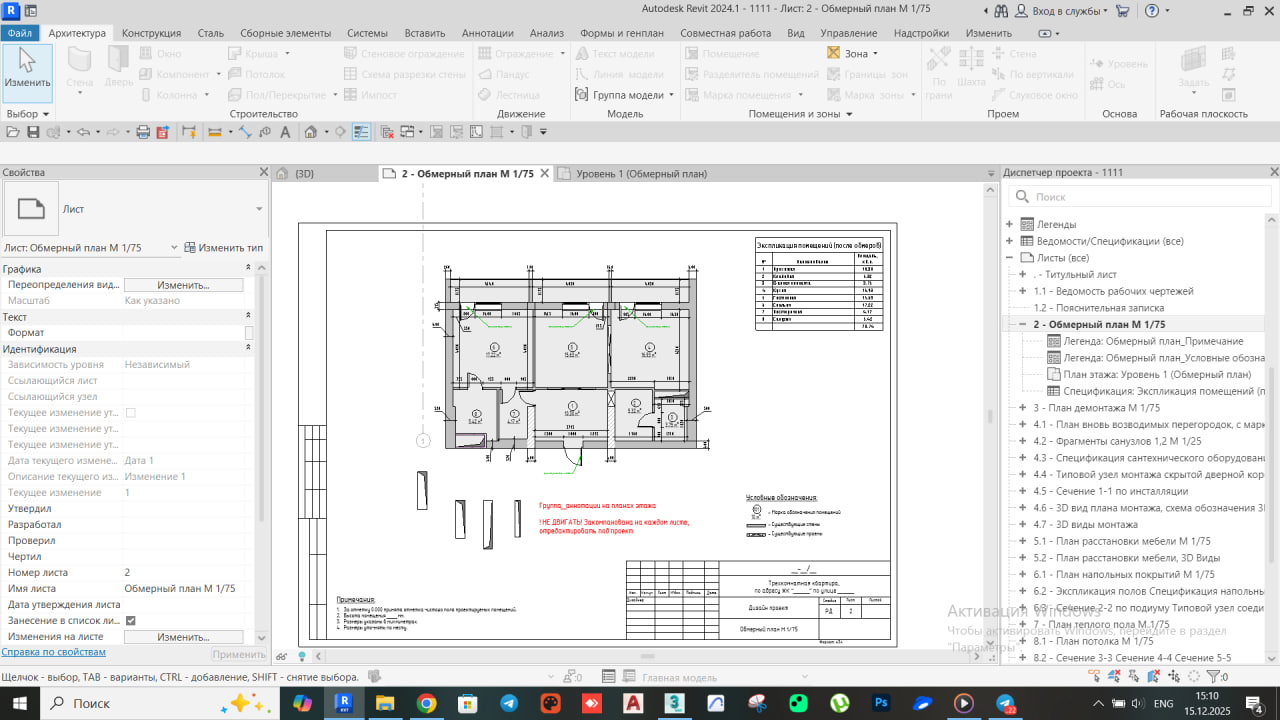Click the Save icon in quick access toolbar

pyautogui.click(x=33, y=132)
